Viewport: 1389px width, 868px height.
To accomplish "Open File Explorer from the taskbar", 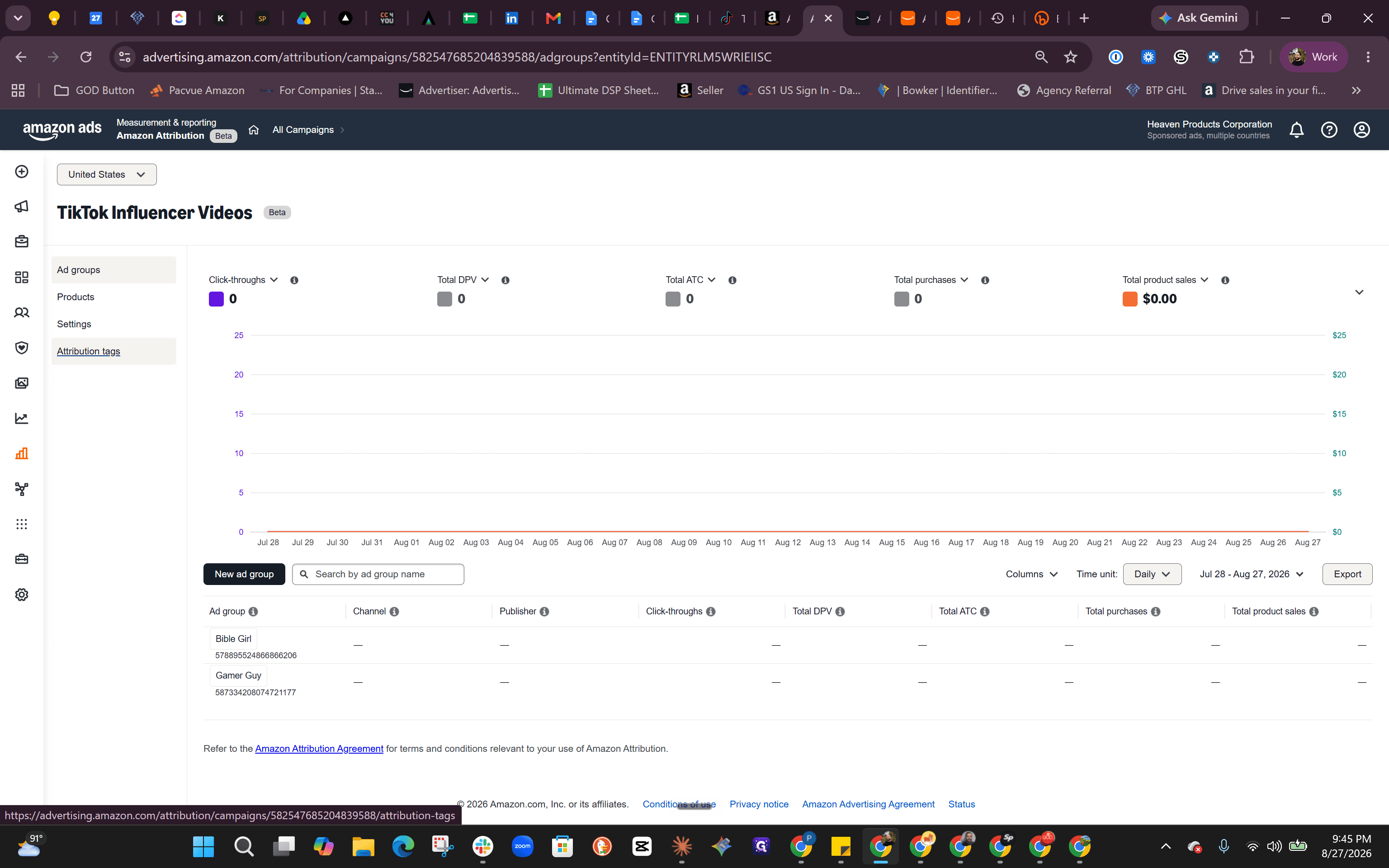I will point(364,846).
